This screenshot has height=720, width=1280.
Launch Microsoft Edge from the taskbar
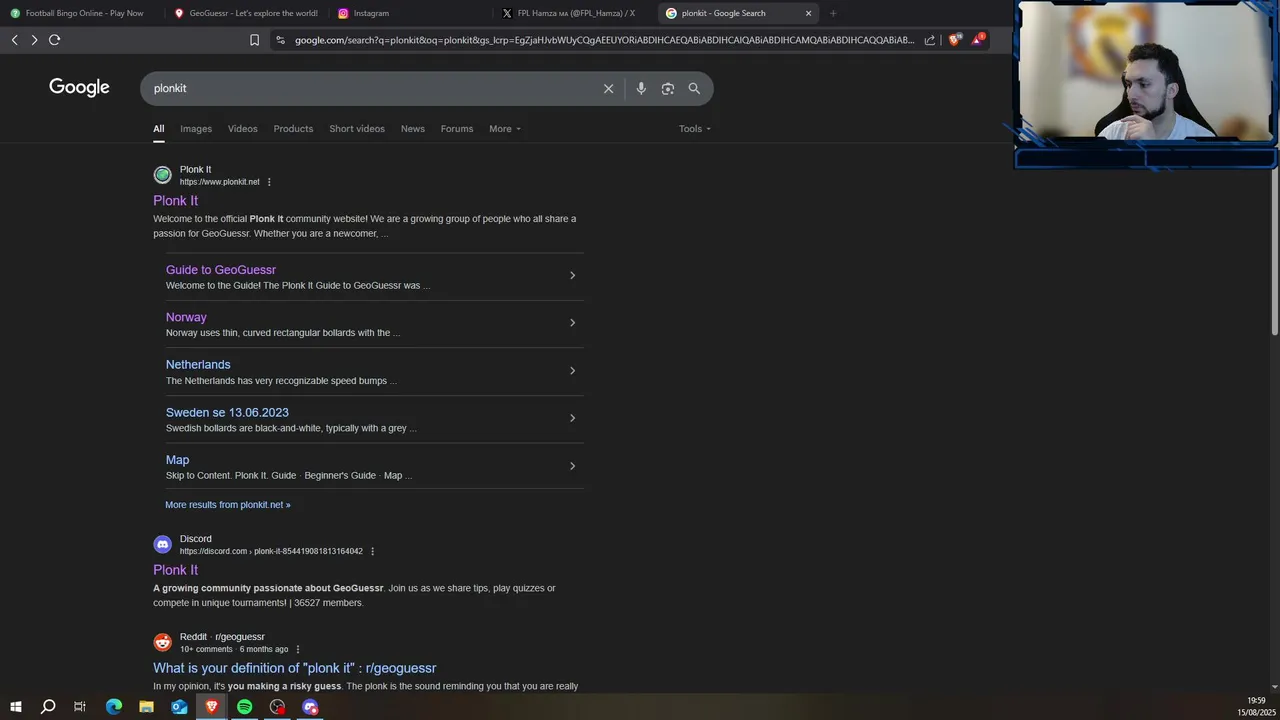pos(114,707)
